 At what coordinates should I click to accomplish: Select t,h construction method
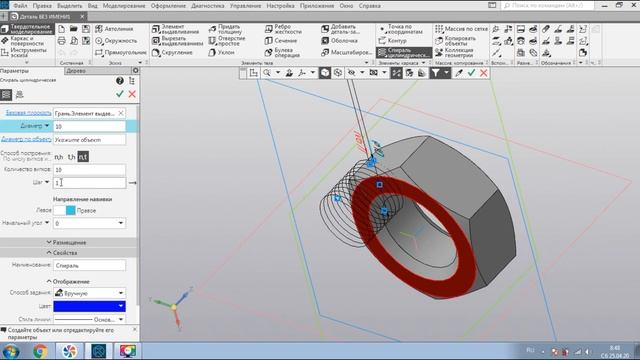point(71,157)
